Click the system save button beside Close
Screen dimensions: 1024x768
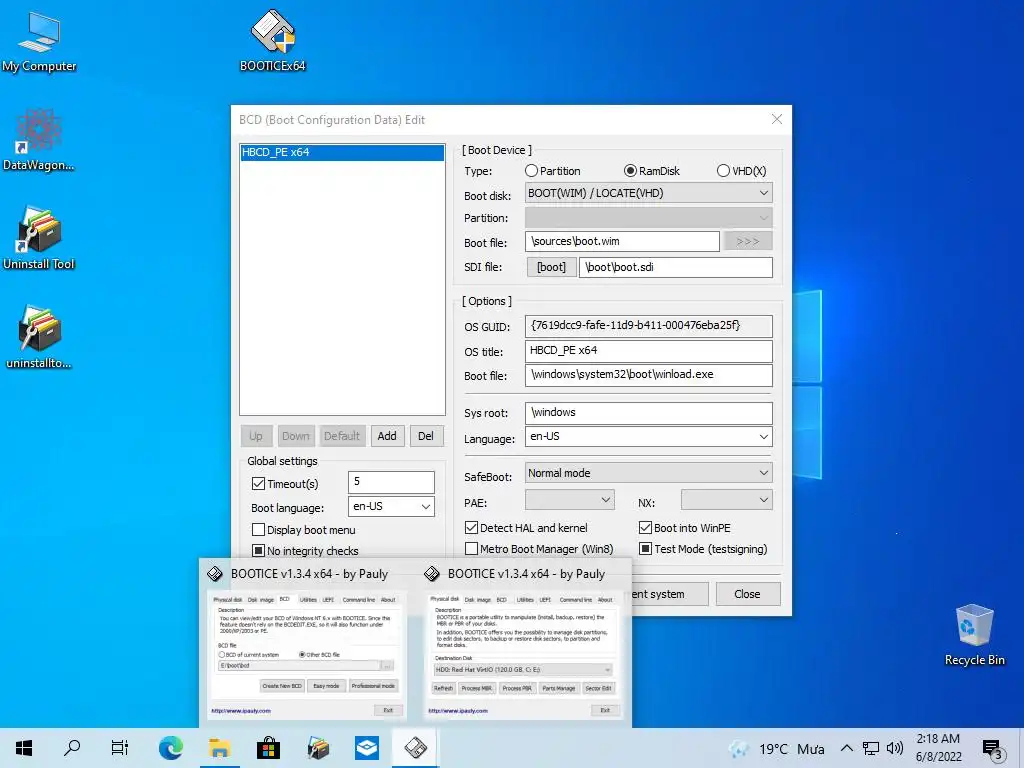(666, 594)
